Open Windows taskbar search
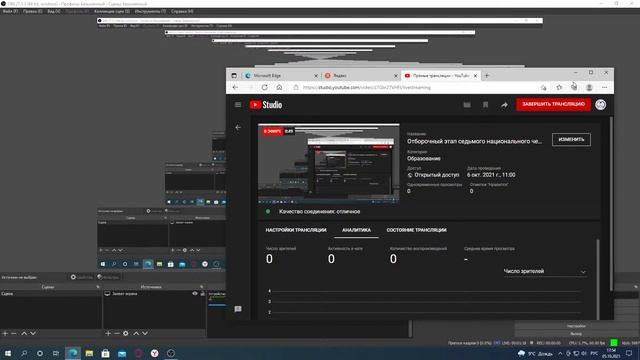640x360 pixels. (x=24, y=353)
